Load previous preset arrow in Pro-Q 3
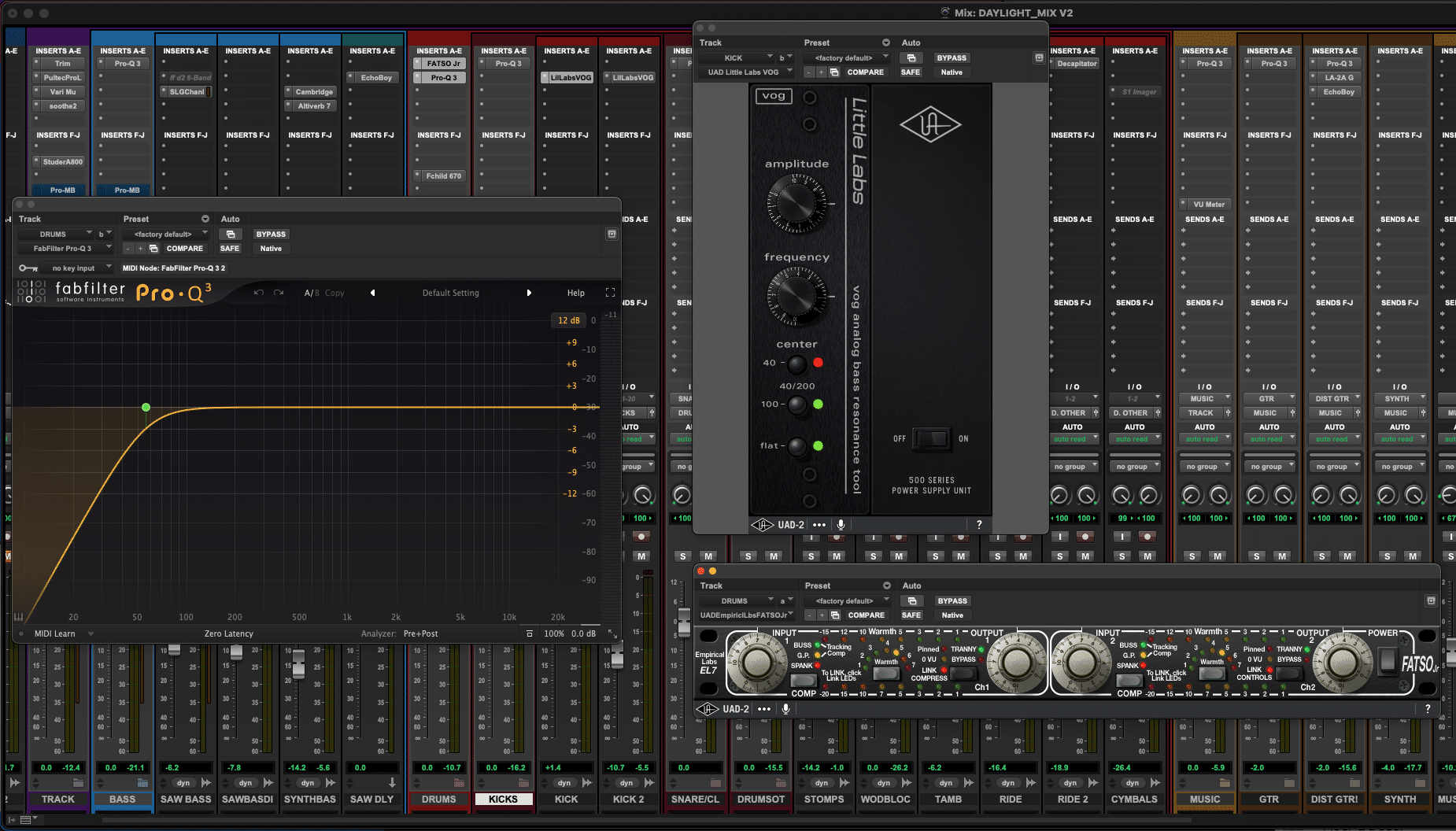The width and height of the screenshot is (1456, 831). coord(372,293)
